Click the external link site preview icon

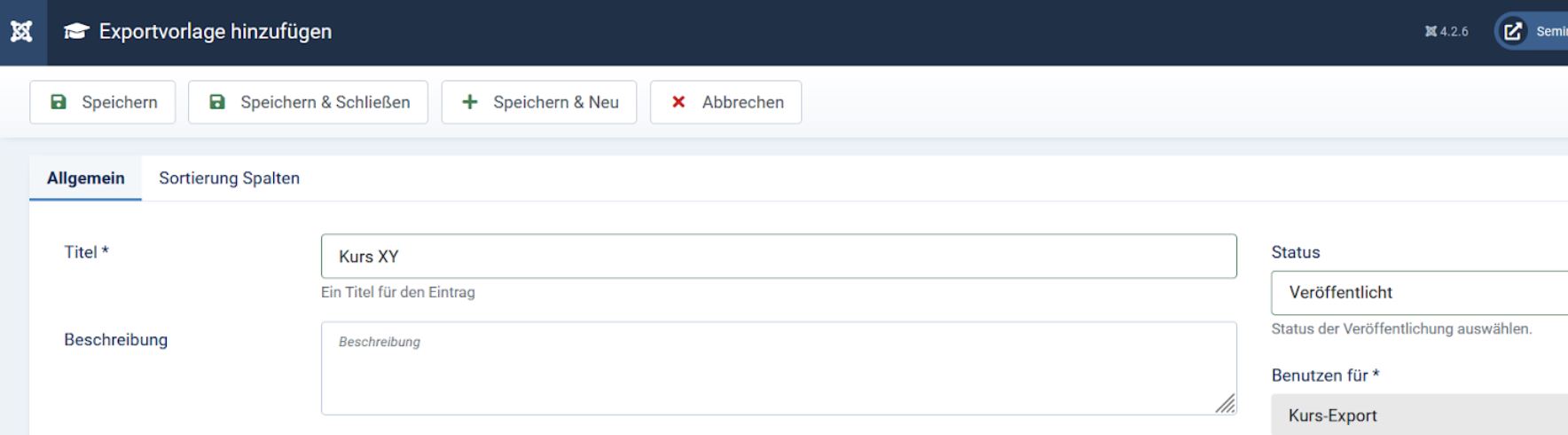click(1513, 32)
